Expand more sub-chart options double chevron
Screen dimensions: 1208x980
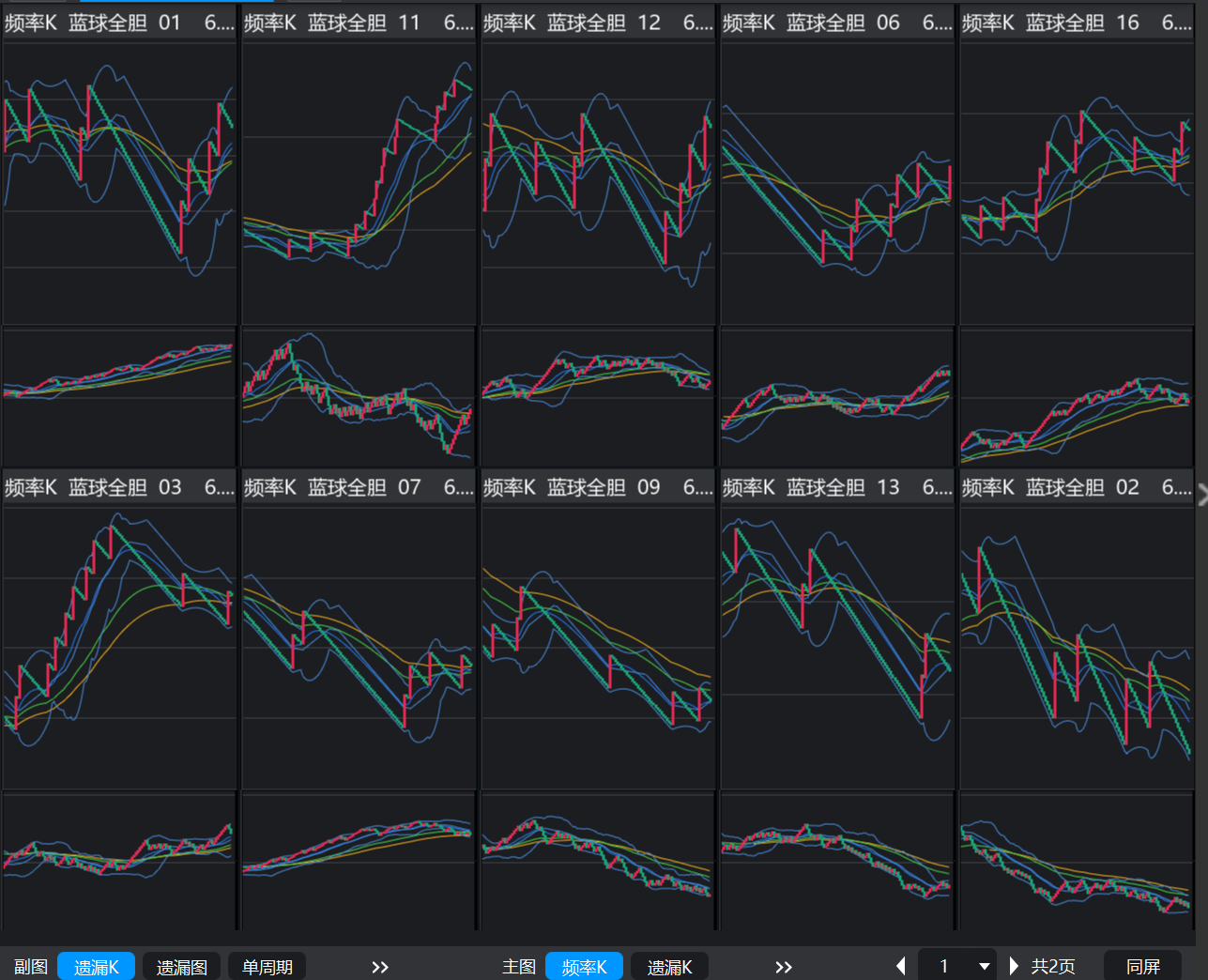tap(379, 967)
